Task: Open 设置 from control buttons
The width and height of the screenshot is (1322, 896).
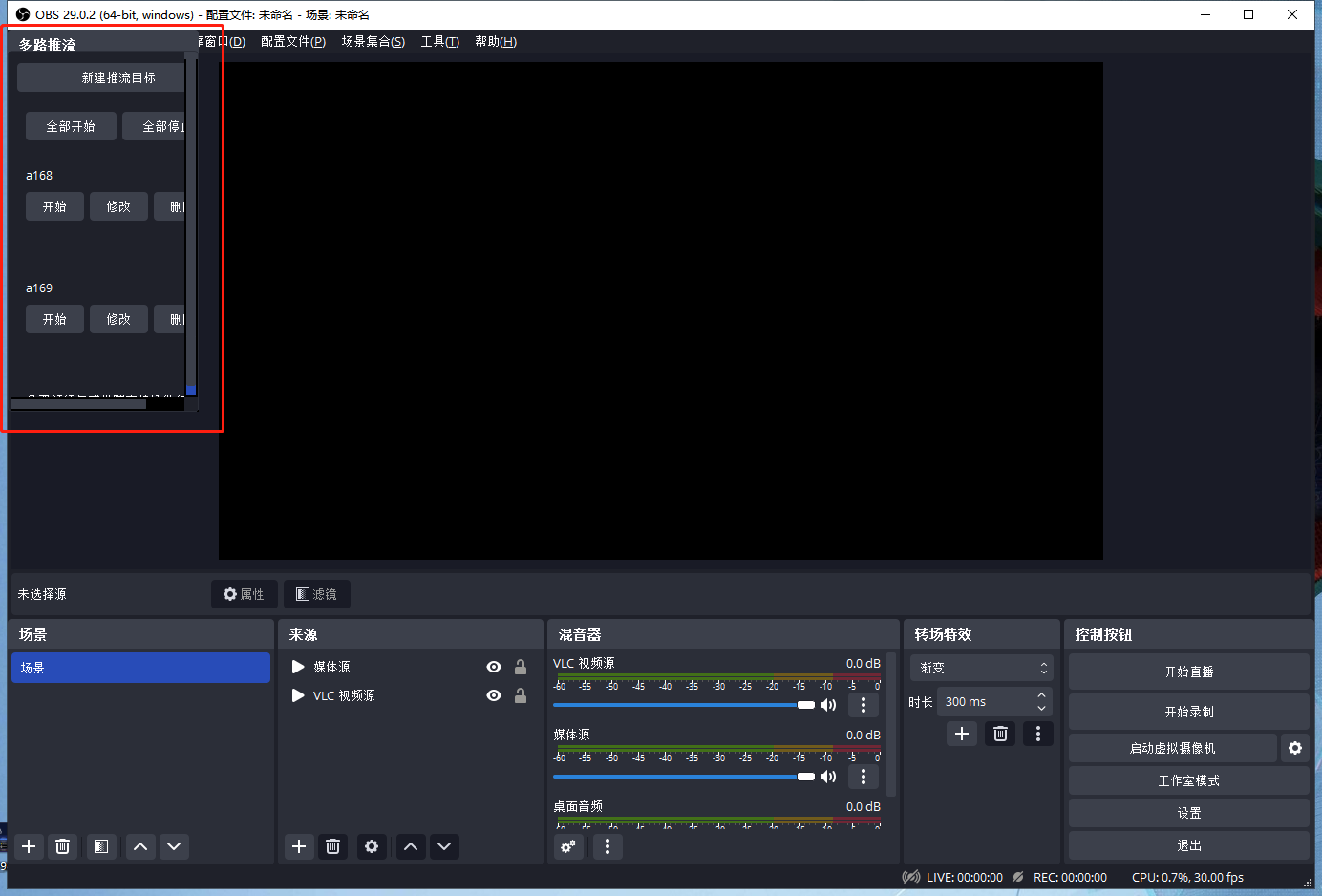Action: tap(1189, 813)
